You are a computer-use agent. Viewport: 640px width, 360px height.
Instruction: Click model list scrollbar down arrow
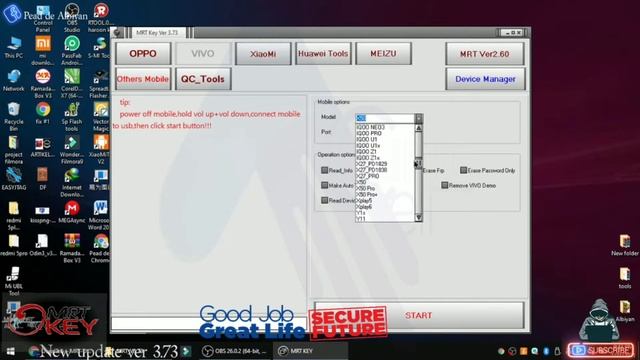(418, 218)
